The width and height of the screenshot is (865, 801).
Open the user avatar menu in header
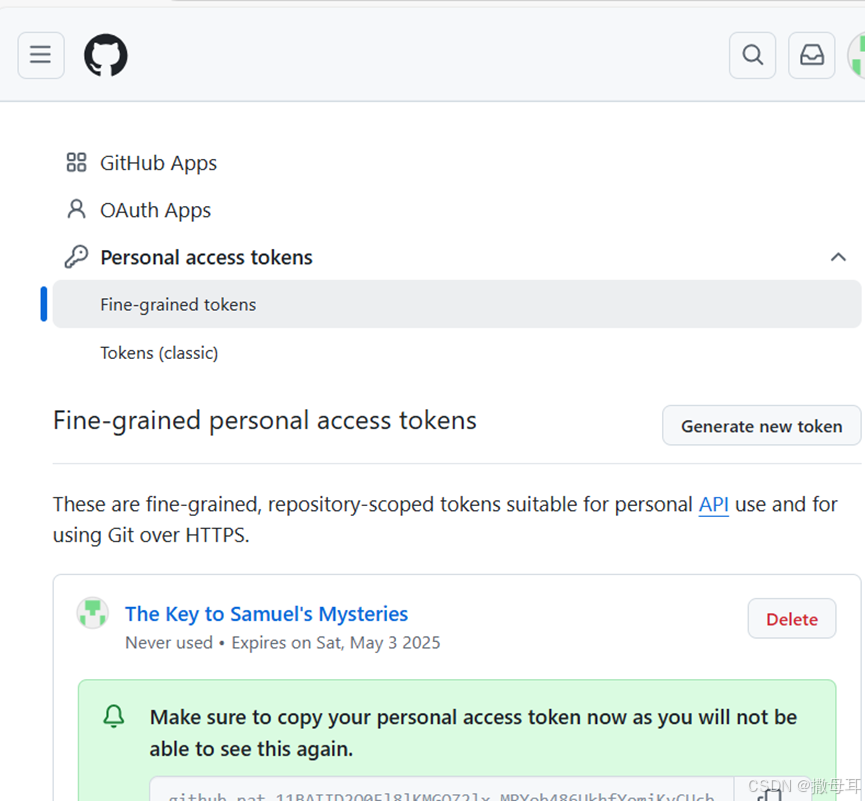tap(857, 55)
